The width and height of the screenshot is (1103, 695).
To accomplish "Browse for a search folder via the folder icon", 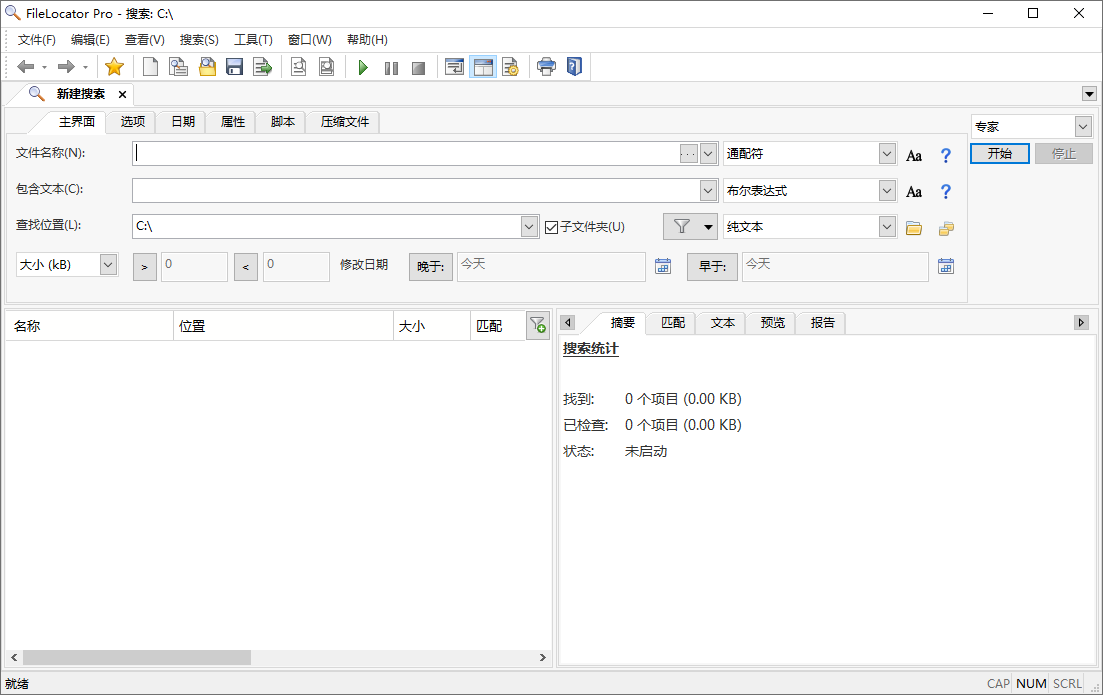I will [913, 228].
